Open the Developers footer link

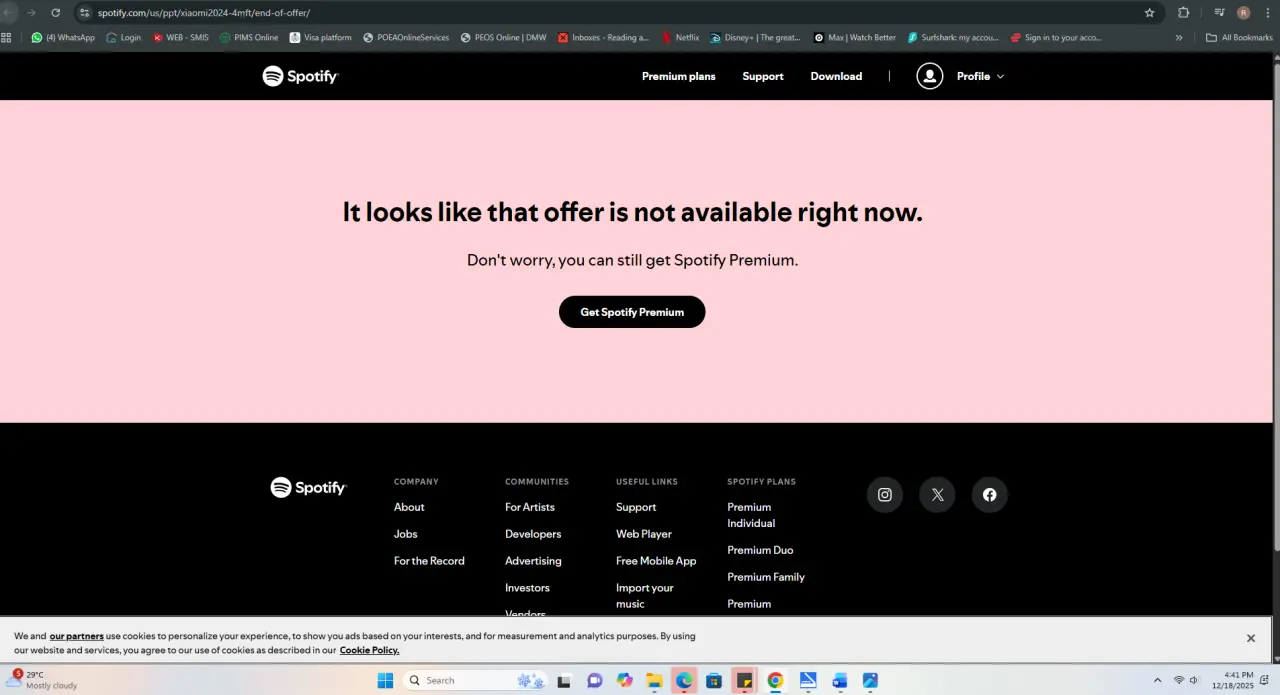coord(533,534)
